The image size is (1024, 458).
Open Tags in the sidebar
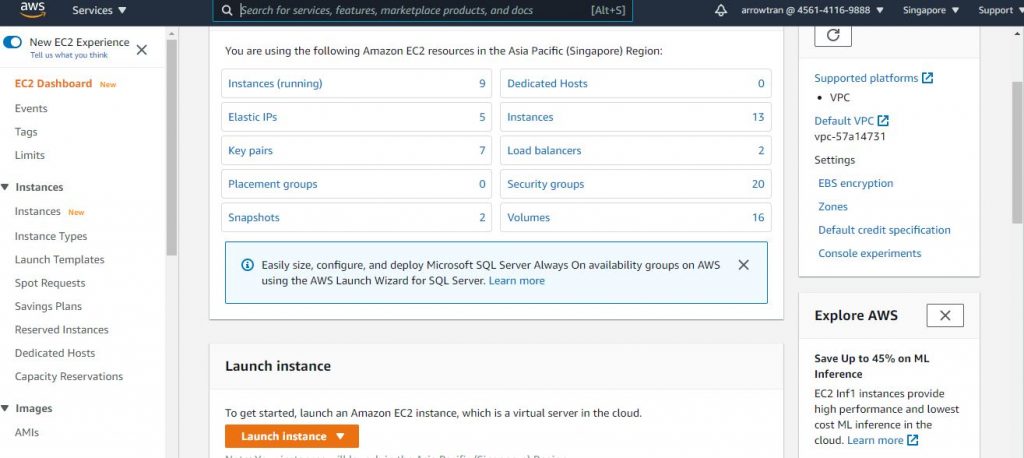click(26, 132)
